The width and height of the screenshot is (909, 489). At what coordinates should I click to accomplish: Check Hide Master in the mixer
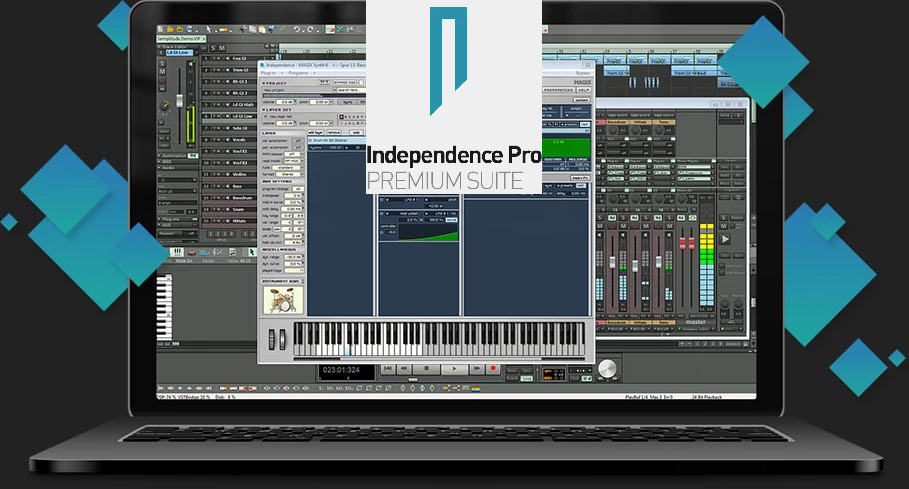(x=722, y=273)
